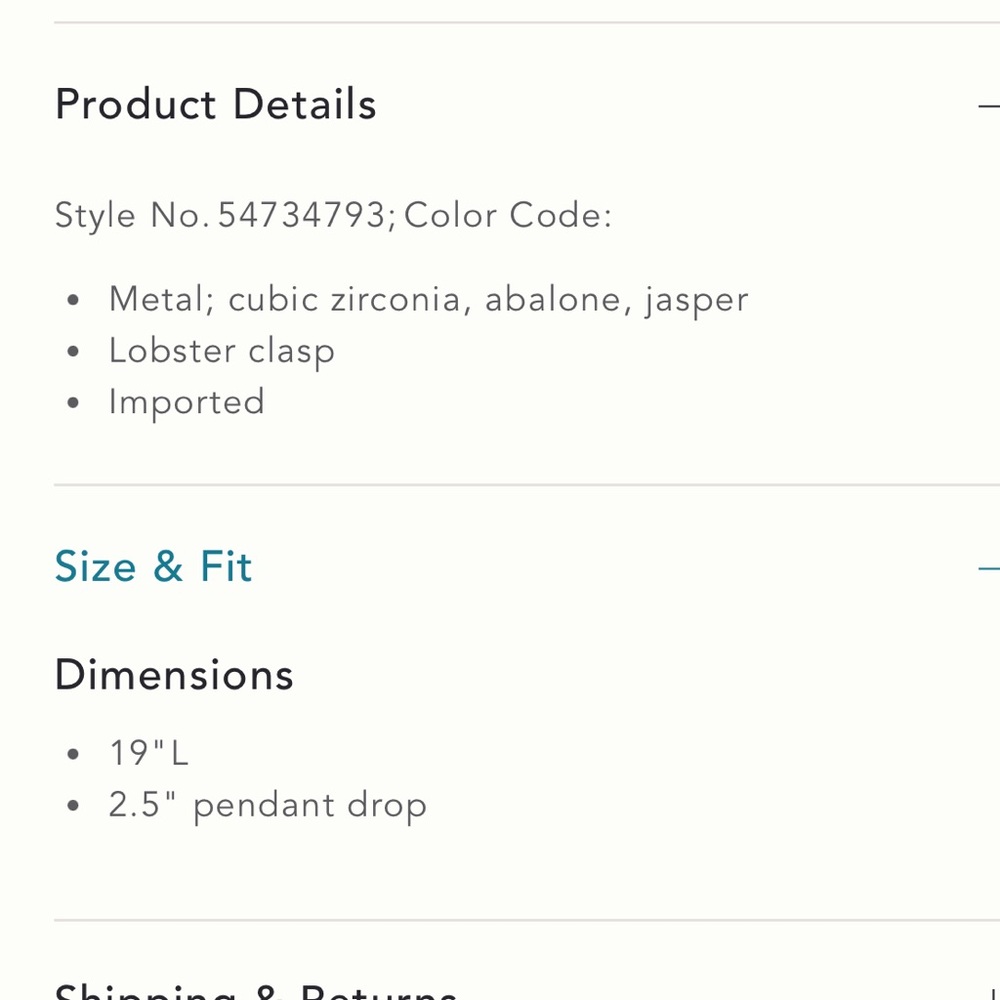This screenshot has height=1000, width=1000.
Task: Click the Color Code label
Action: 508,214
